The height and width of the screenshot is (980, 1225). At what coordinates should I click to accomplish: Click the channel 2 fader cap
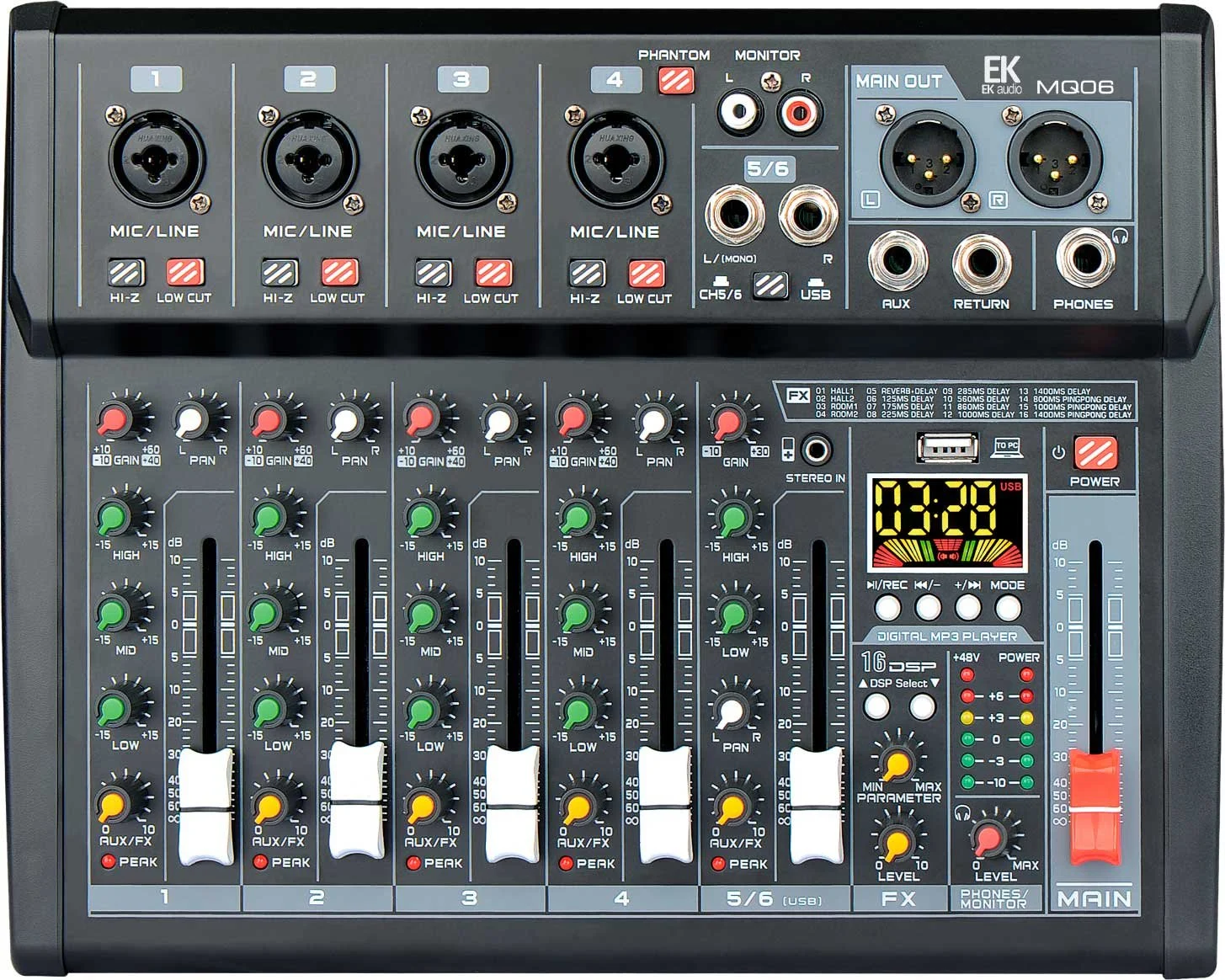[x=357, y=800]
